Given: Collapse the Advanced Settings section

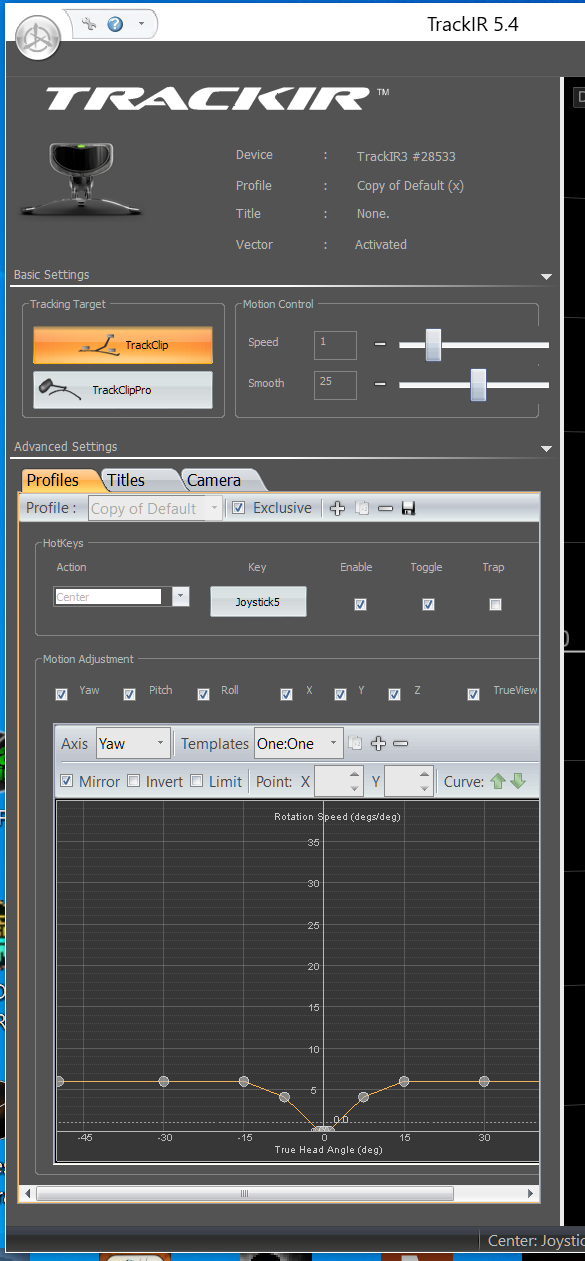Looking at the screenshot, I should (x=546, y=449).
